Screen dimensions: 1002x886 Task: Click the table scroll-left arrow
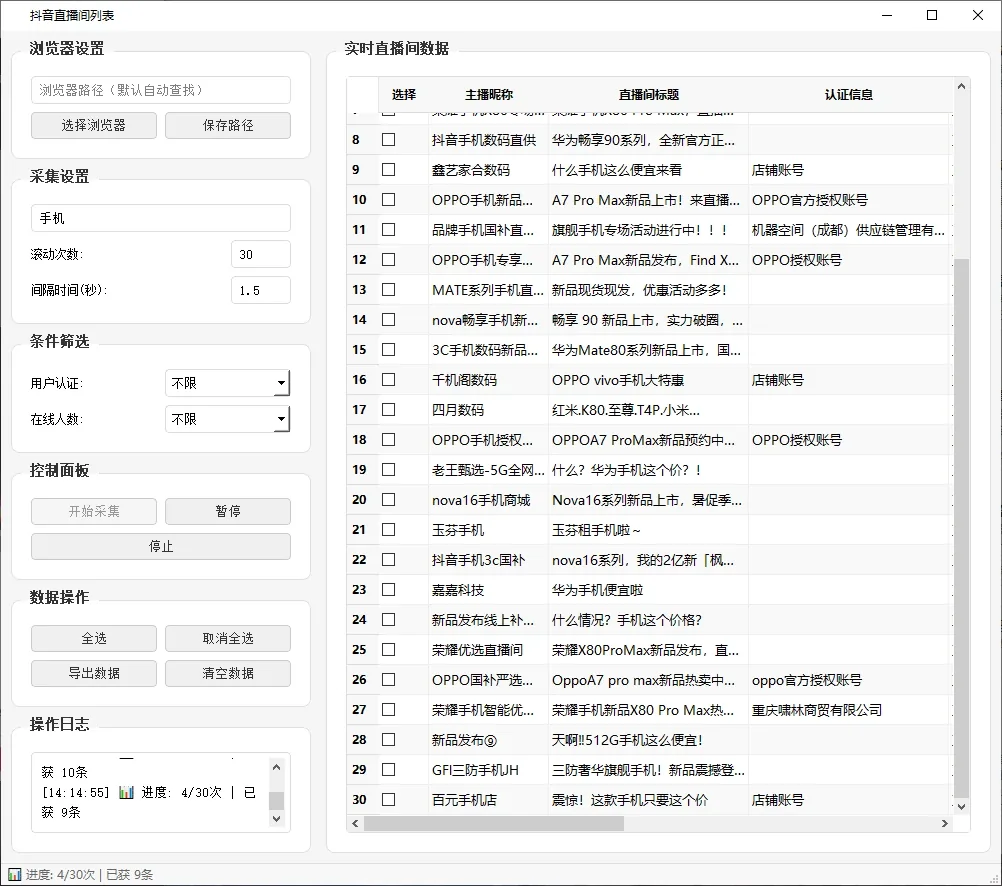click(355, 823)
